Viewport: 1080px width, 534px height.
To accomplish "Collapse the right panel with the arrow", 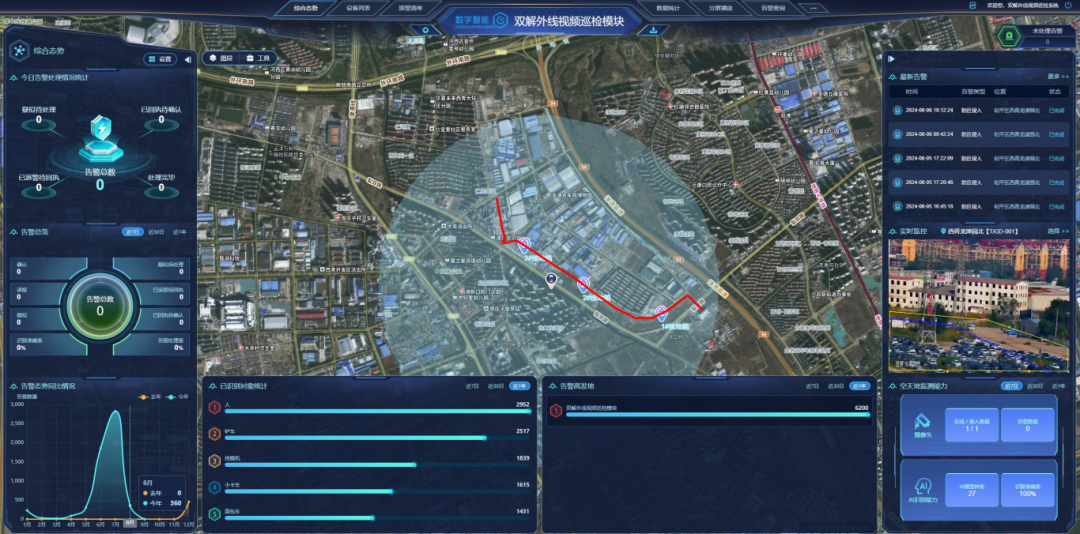I will 892,59.
